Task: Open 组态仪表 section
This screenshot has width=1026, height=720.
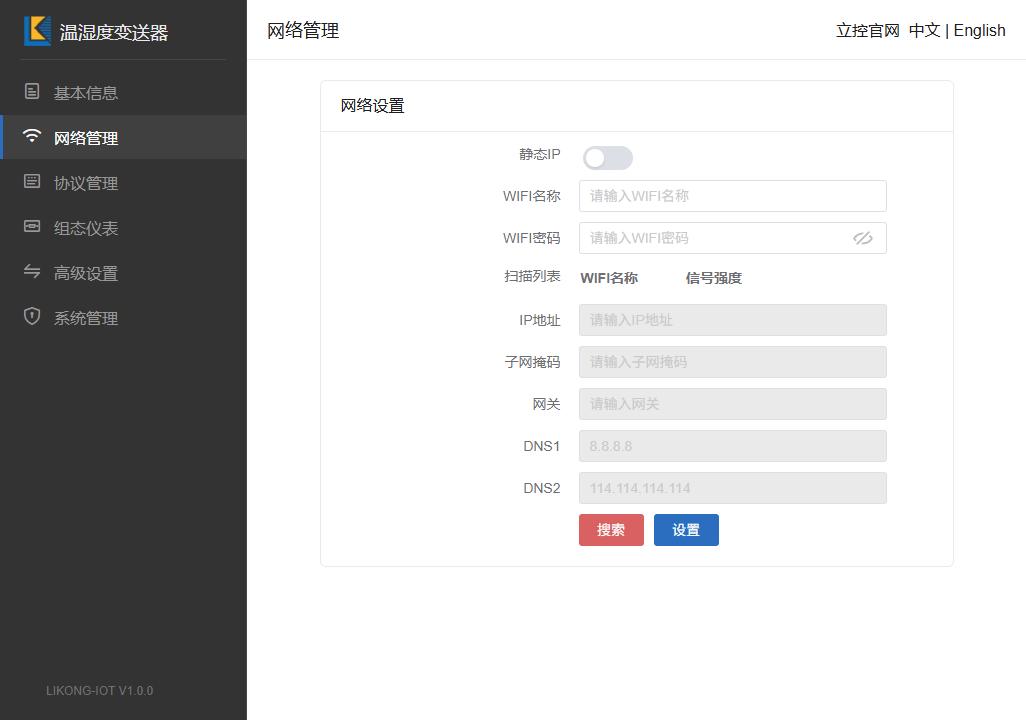Action: 123,228
